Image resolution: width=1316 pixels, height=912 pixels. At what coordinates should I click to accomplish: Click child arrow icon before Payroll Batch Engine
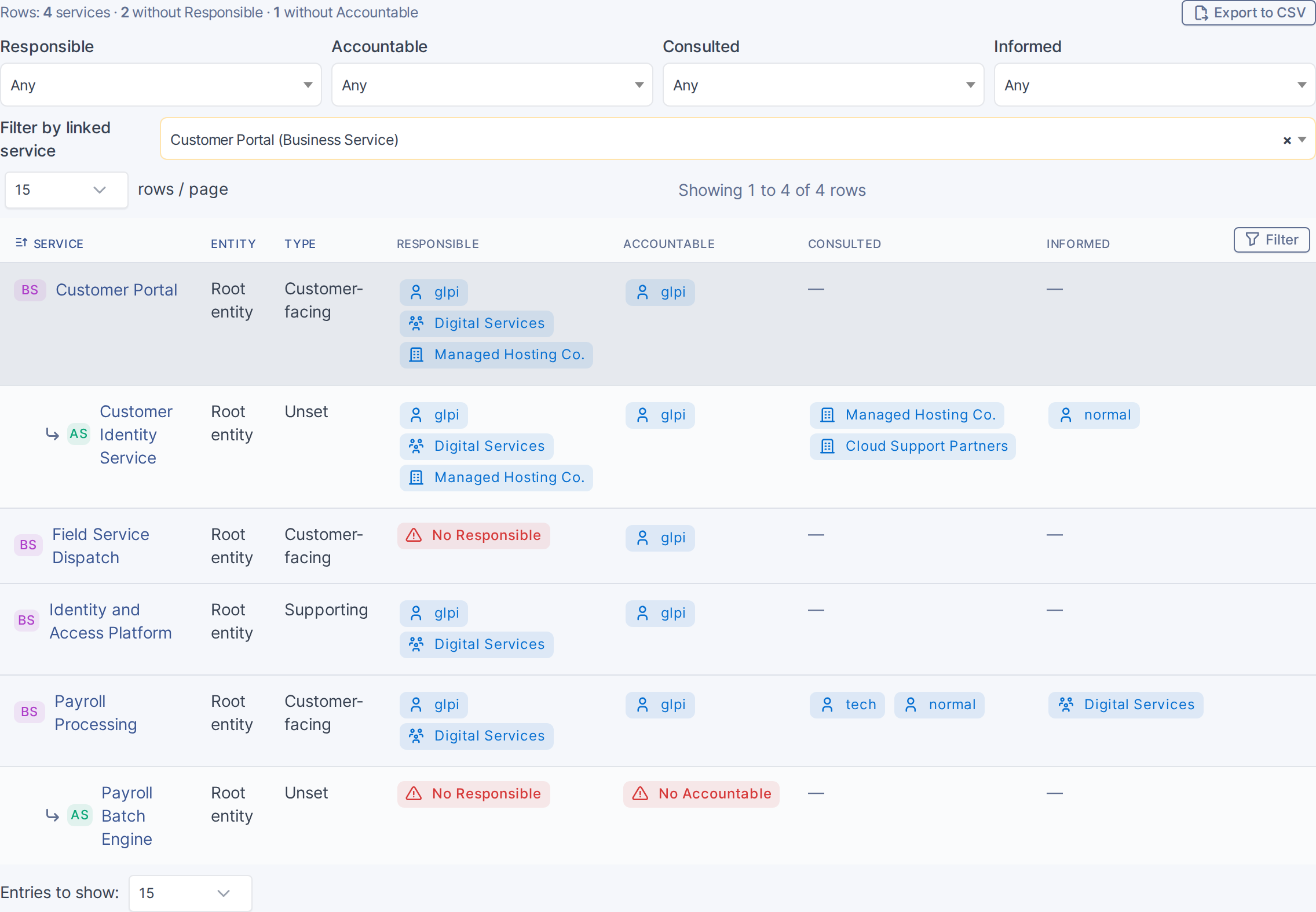(52, 815)
